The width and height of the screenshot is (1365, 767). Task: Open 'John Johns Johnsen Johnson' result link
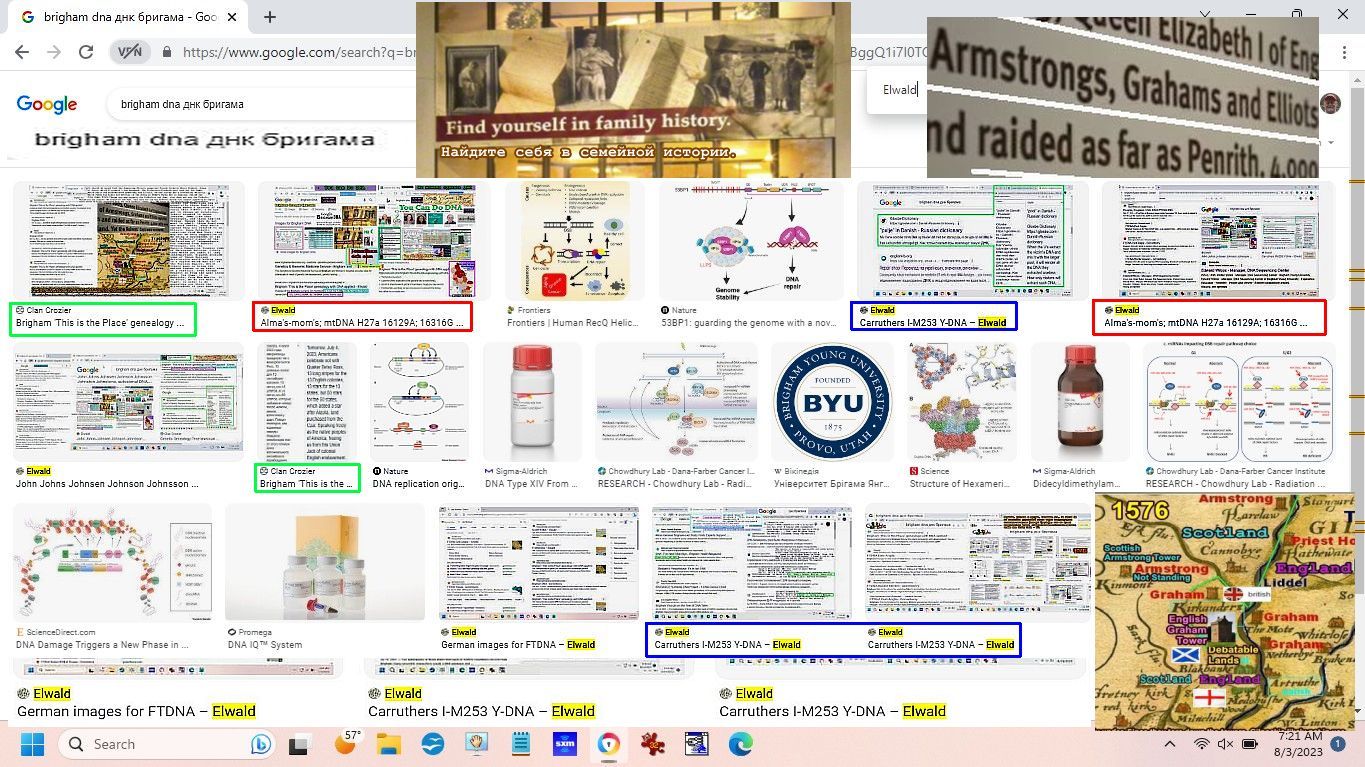click(x=107, y=484)
